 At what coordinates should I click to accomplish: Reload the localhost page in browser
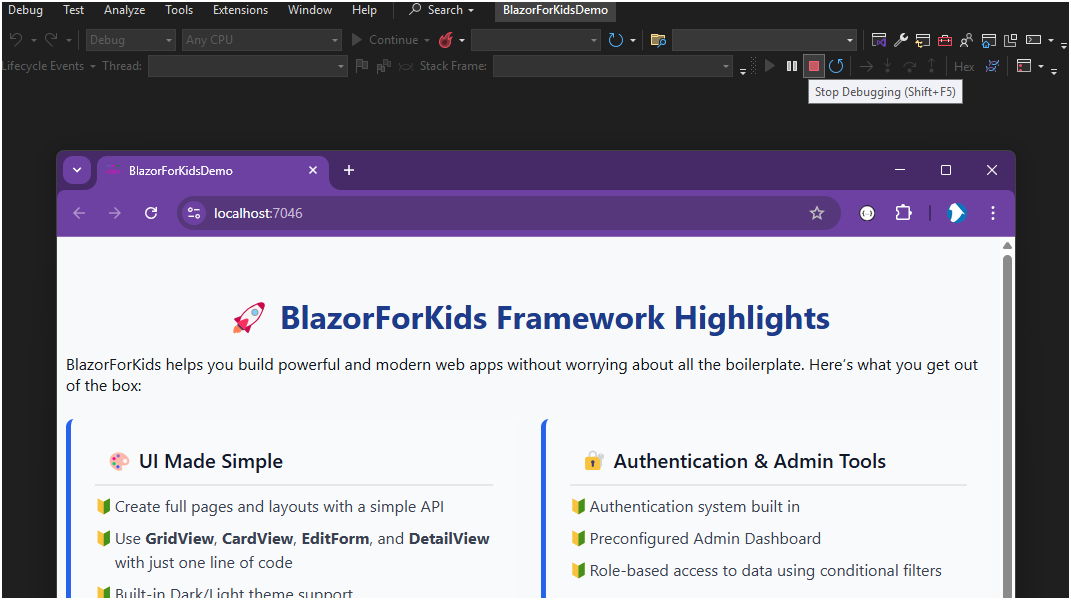point(151,213)
